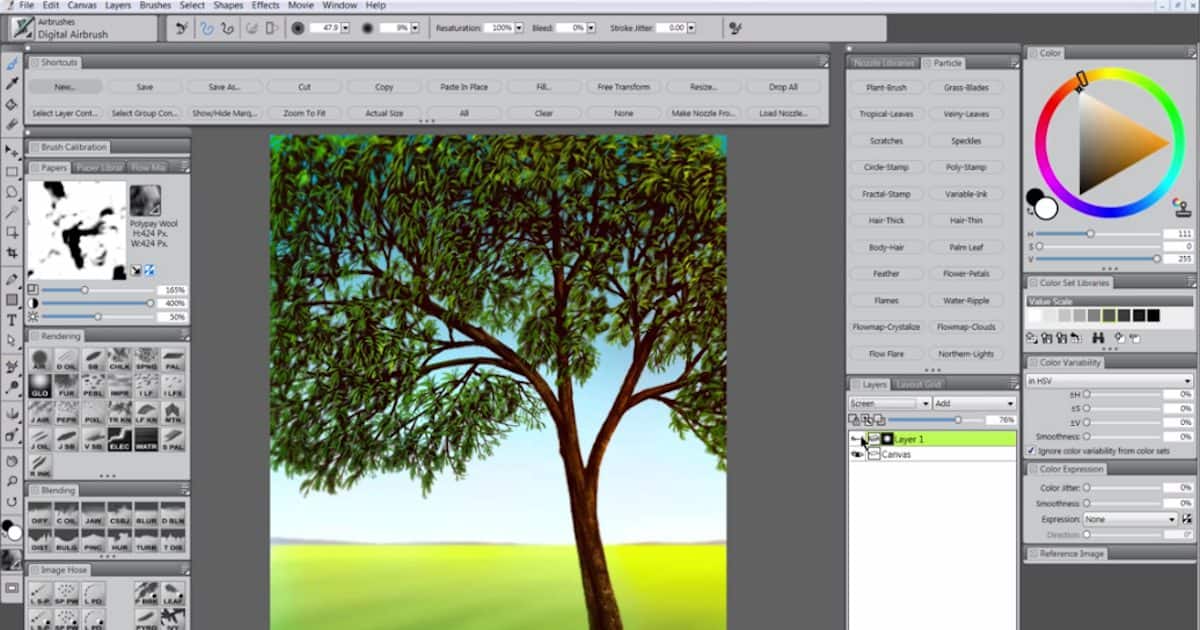1200x630 pixels.
Task: Uncheck Ignore color variability from color sets
Action: 1032,451
